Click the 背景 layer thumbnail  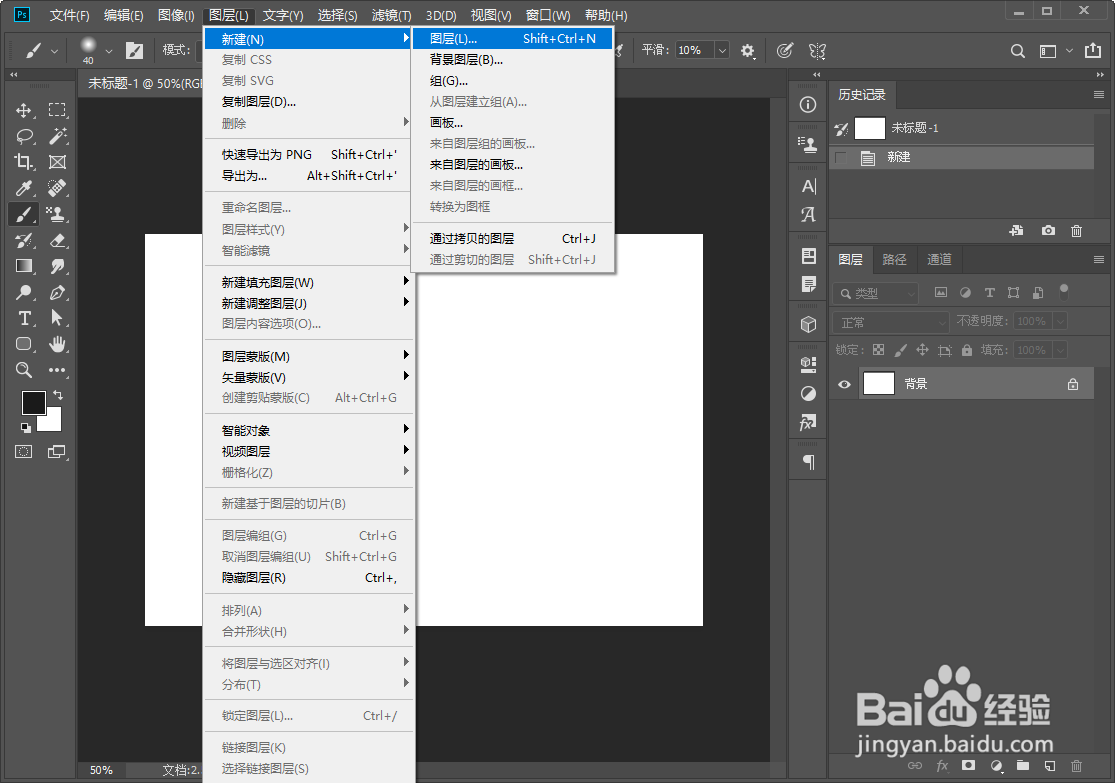(879, 384)
